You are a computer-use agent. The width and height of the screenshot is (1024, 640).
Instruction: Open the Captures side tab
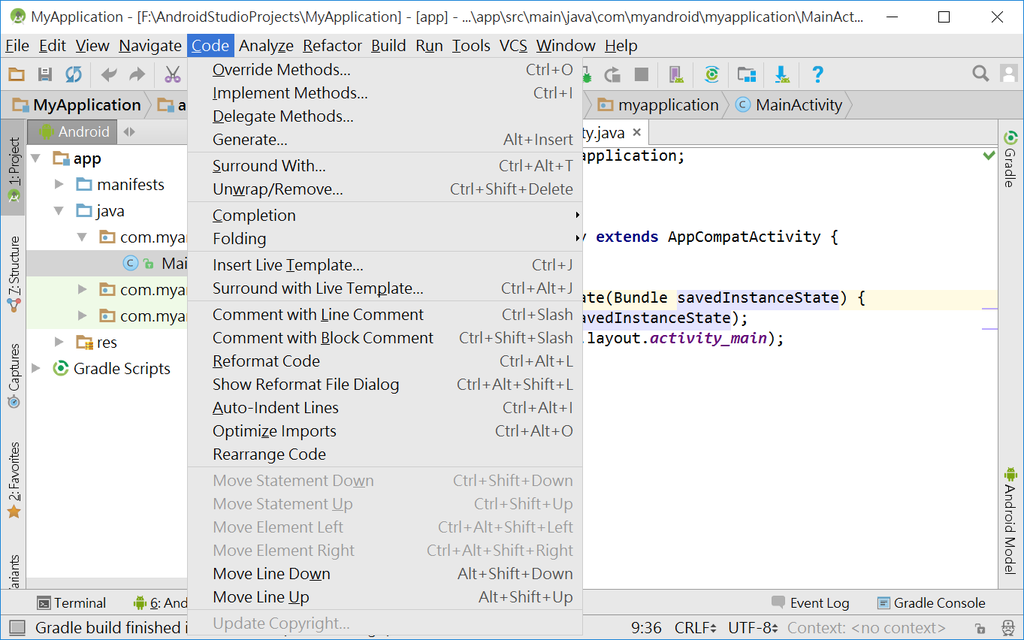pyautogui.click(x=14, y=376)
